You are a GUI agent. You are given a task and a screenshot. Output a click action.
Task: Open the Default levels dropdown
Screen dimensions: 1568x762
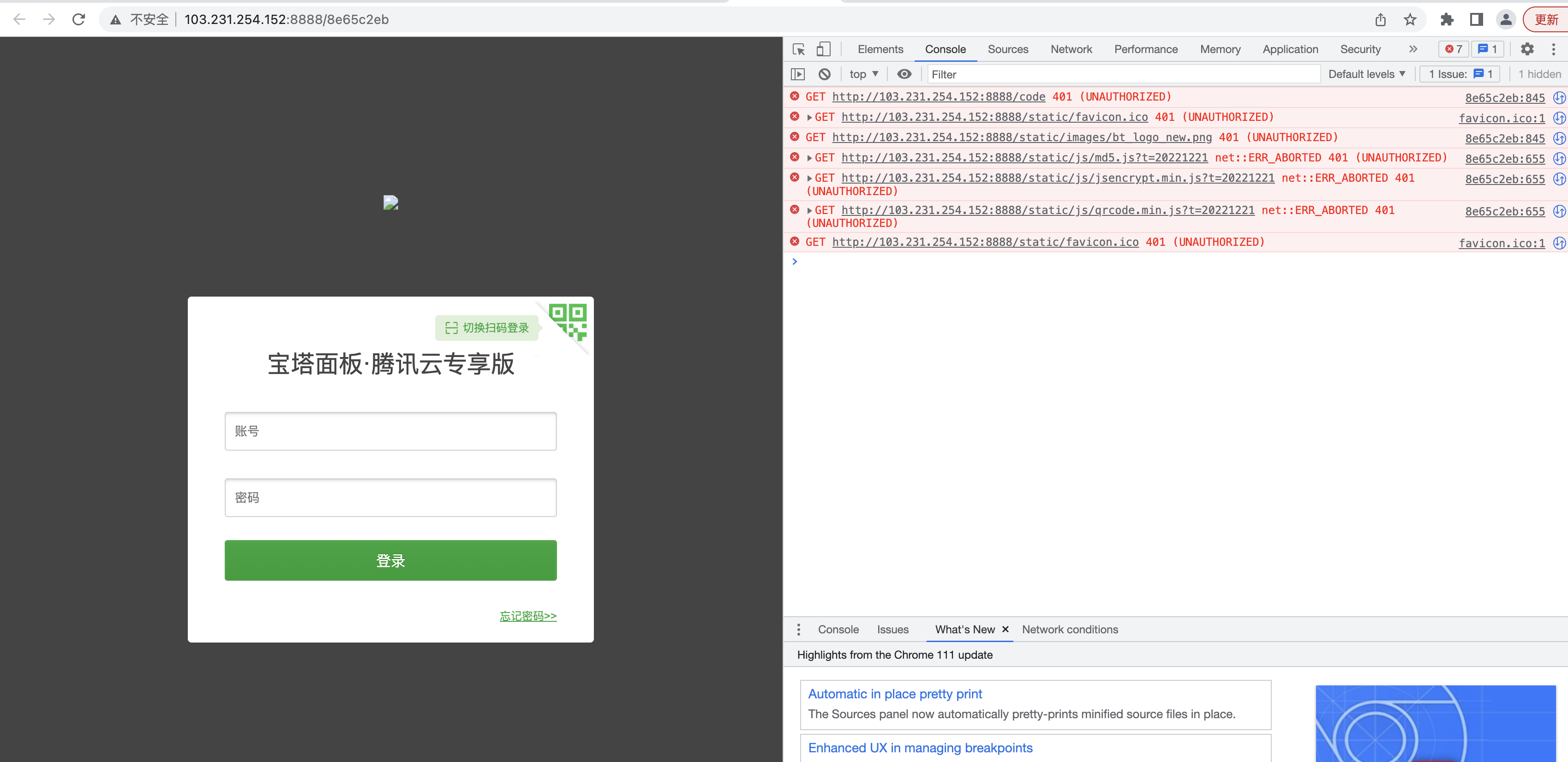click(x=1366, y=74)
